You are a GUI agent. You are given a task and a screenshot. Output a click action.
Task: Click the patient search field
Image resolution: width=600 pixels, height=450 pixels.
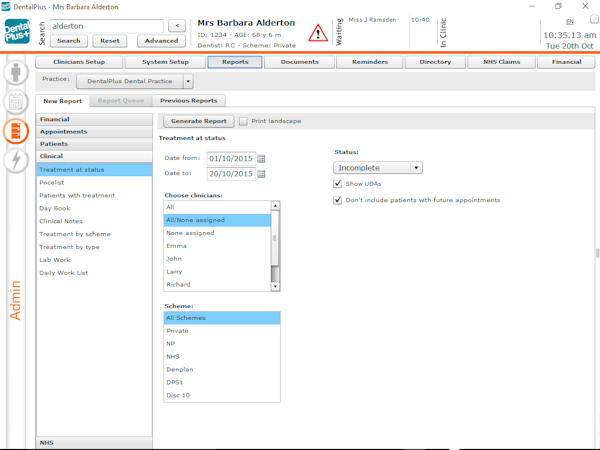tap(107, 26)
